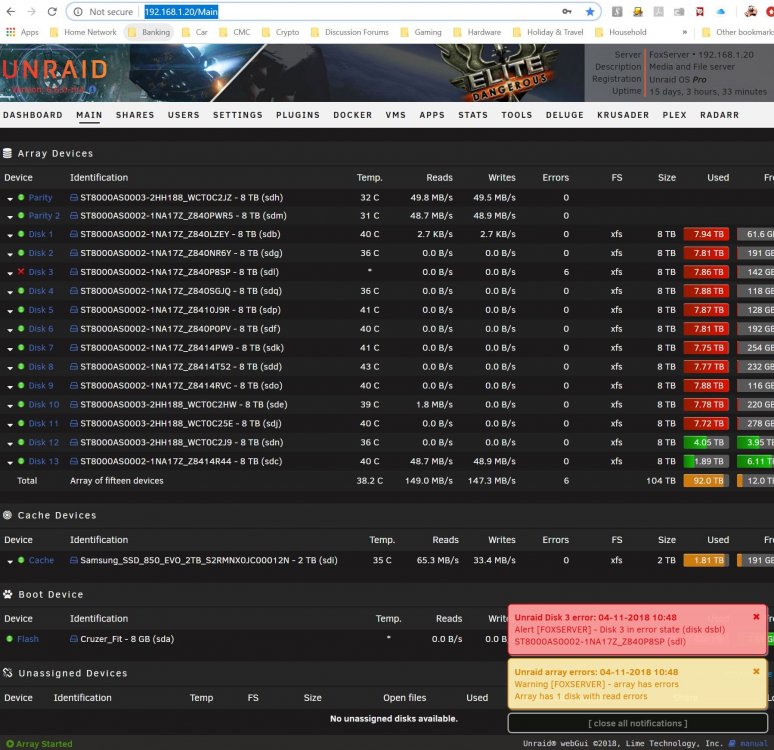The image size is (774, 750).
Task: Click the manual book icon in footer
Action: (x=732, y=743)
